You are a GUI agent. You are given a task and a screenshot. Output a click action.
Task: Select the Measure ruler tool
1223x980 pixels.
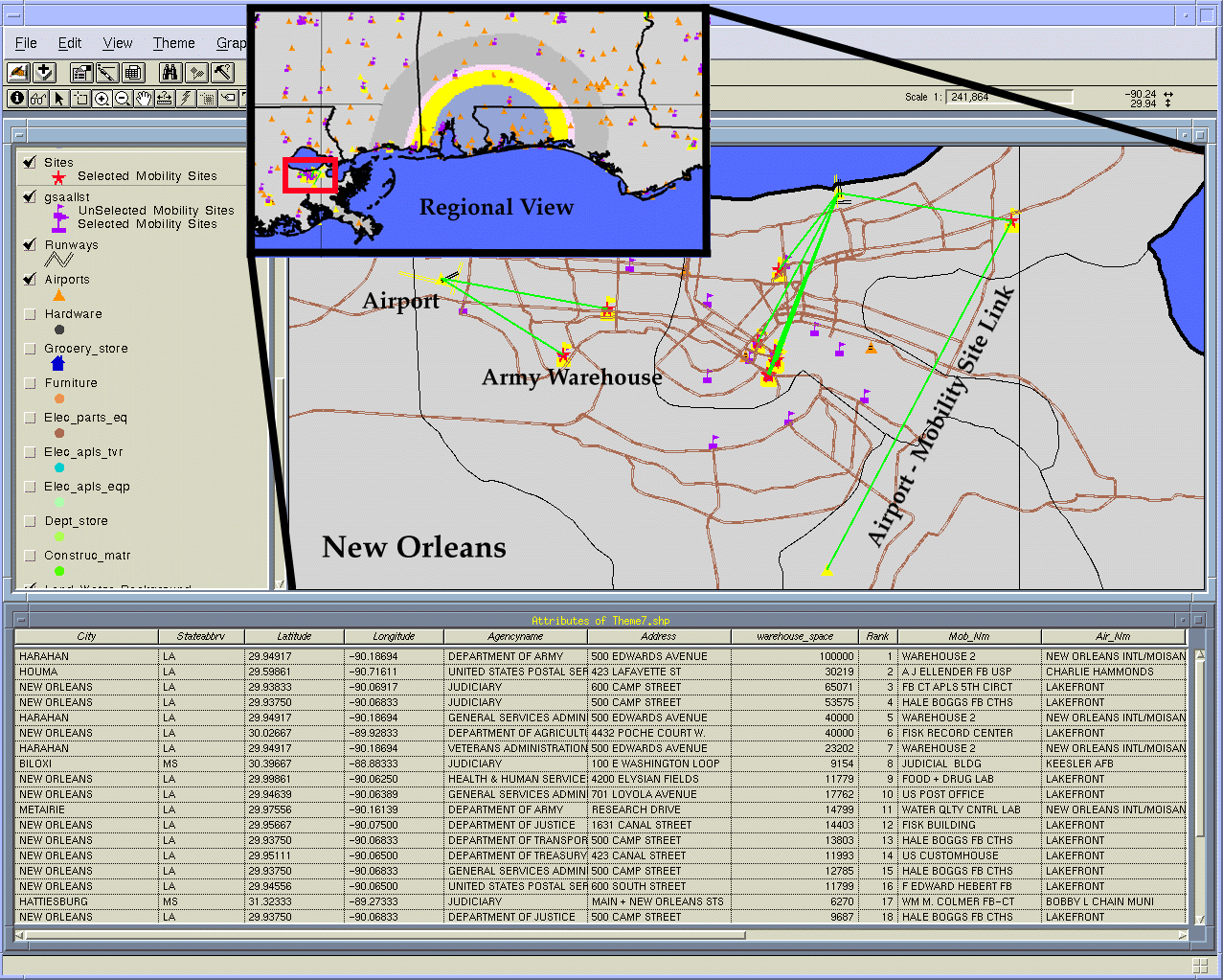point(165,98)
